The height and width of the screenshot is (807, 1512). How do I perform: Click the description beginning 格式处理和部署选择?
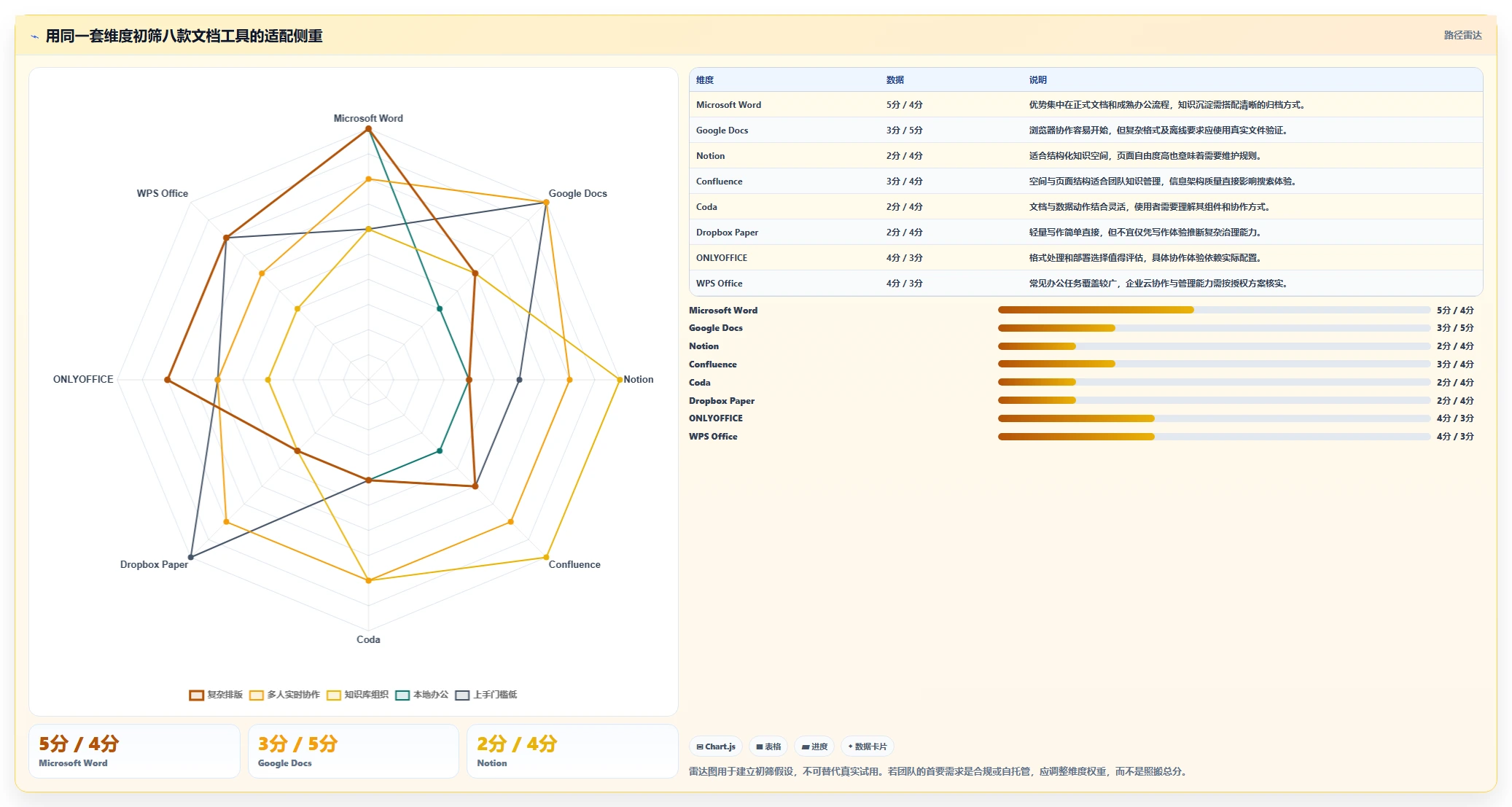[x=1145, y=258]
